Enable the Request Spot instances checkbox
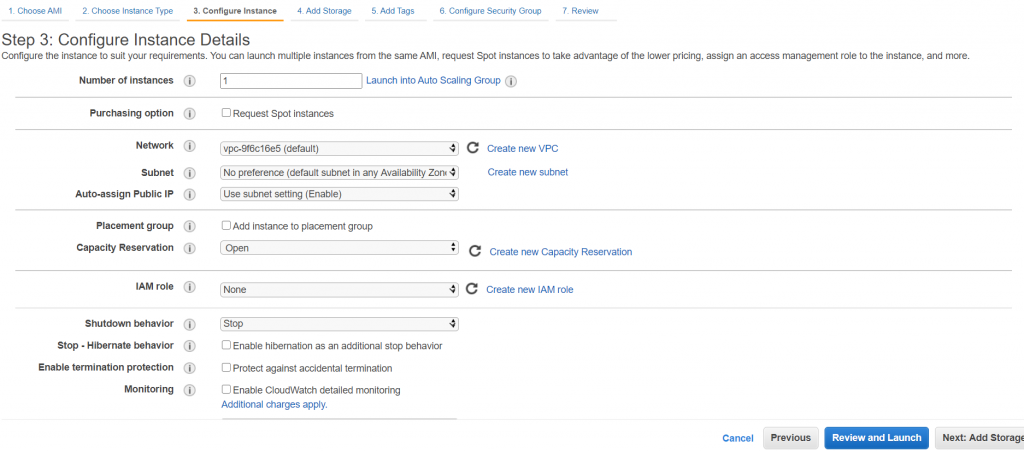Viewport: 1024px width, 452px height. 226,113
